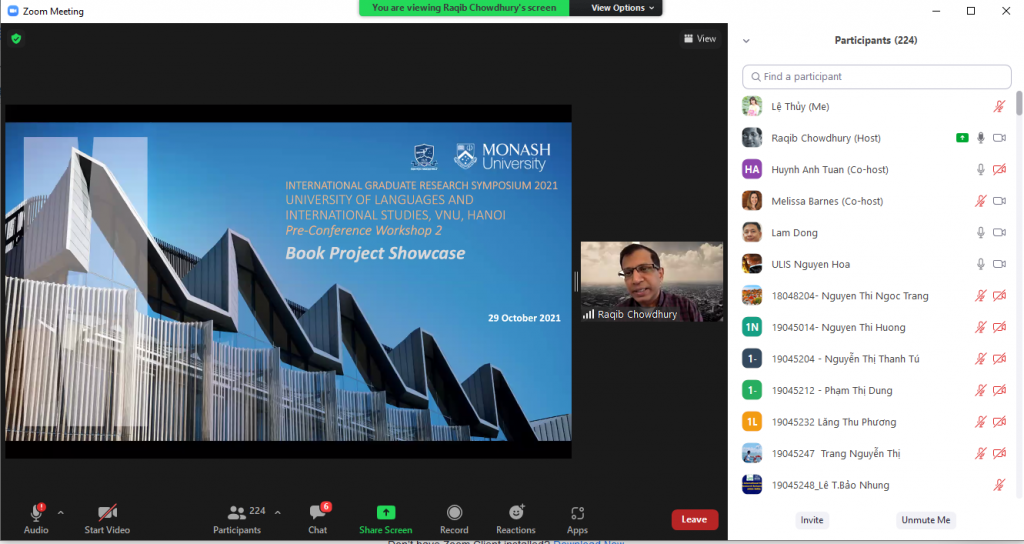Click the Invite button
Viewport: 1024px width, 544px height.
[x=812, y=520]
